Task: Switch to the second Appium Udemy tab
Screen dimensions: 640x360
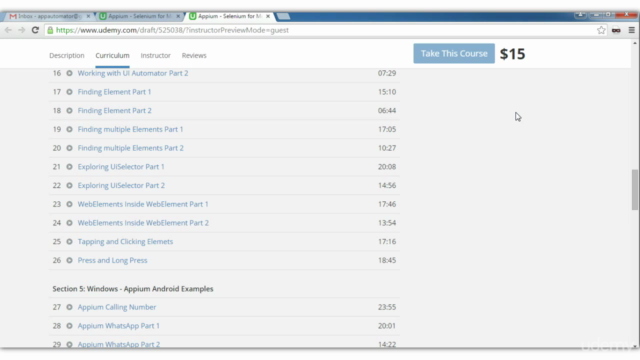Action: point(139,16)
